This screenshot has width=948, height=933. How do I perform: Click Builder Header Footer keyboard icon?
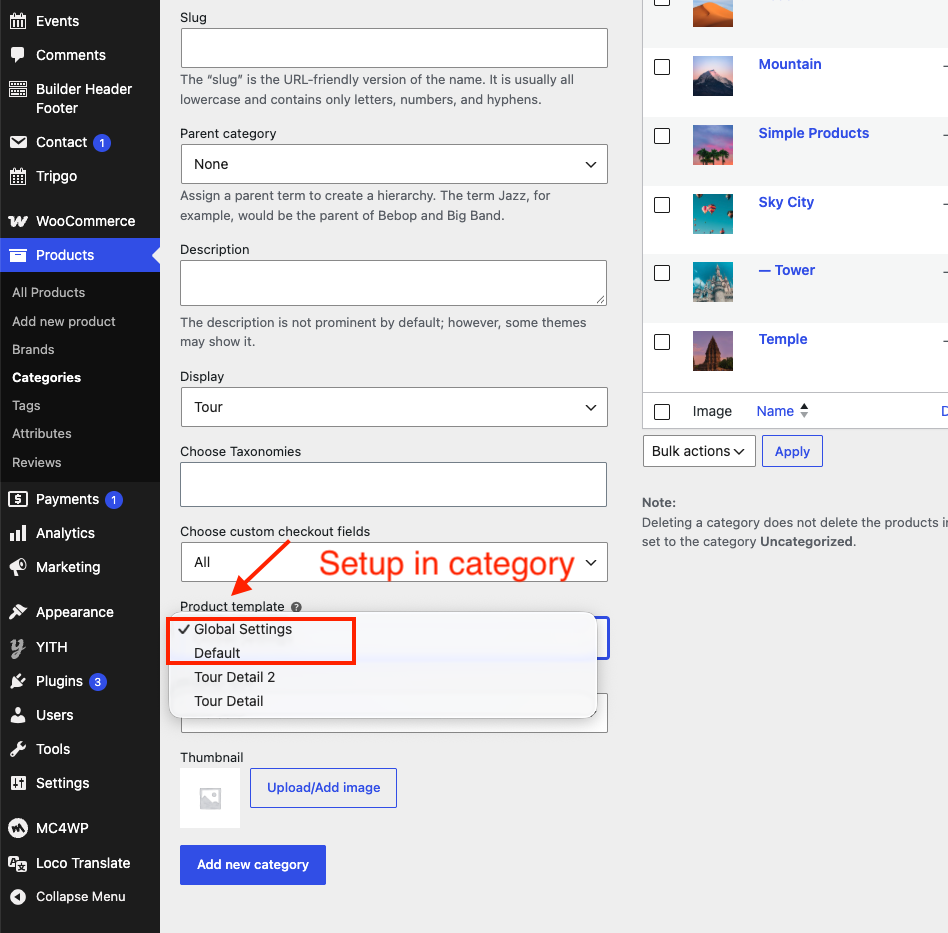(x=18, y=89)
